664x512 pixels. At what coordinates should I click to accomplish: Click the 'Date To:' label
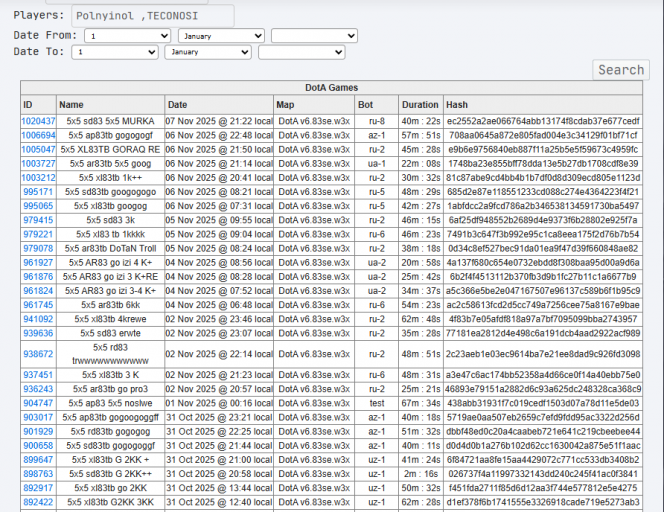tap(39, 52)
